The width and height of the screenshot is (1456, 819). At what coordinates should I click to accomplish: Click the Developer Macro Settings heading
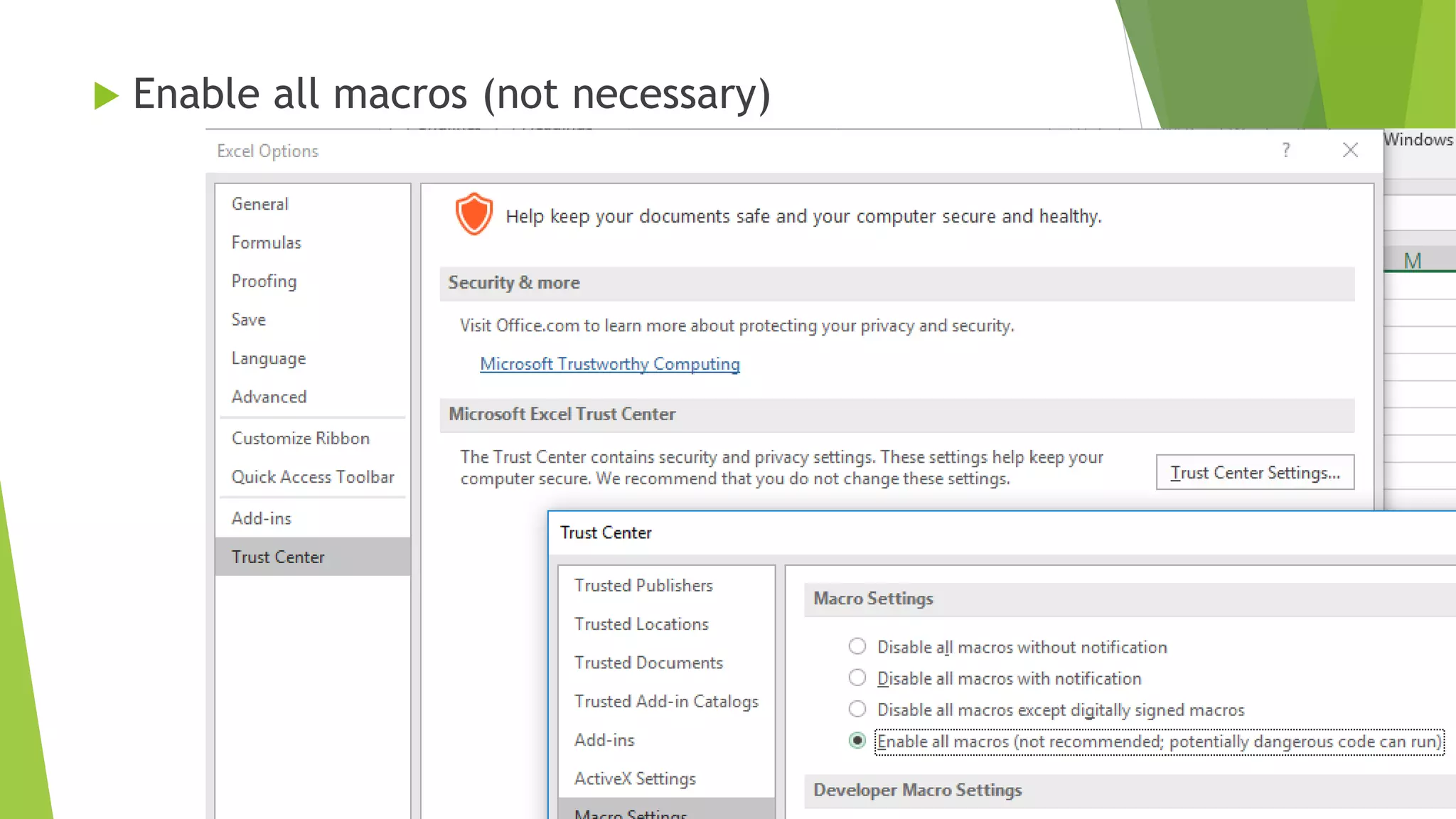pos(917,791)
